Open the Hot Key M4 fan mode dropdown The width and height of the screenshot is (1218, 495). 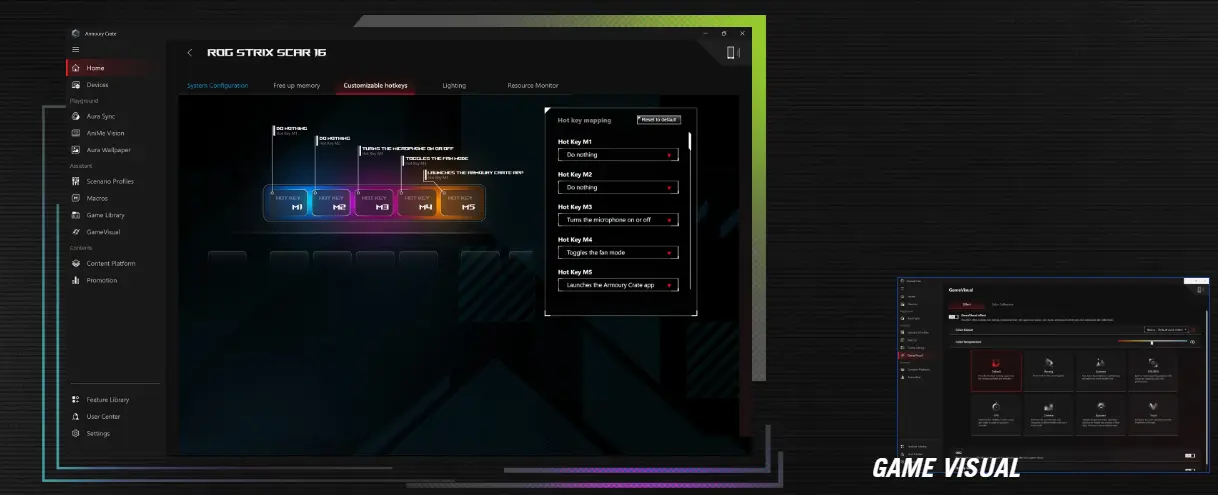point(618,253)
